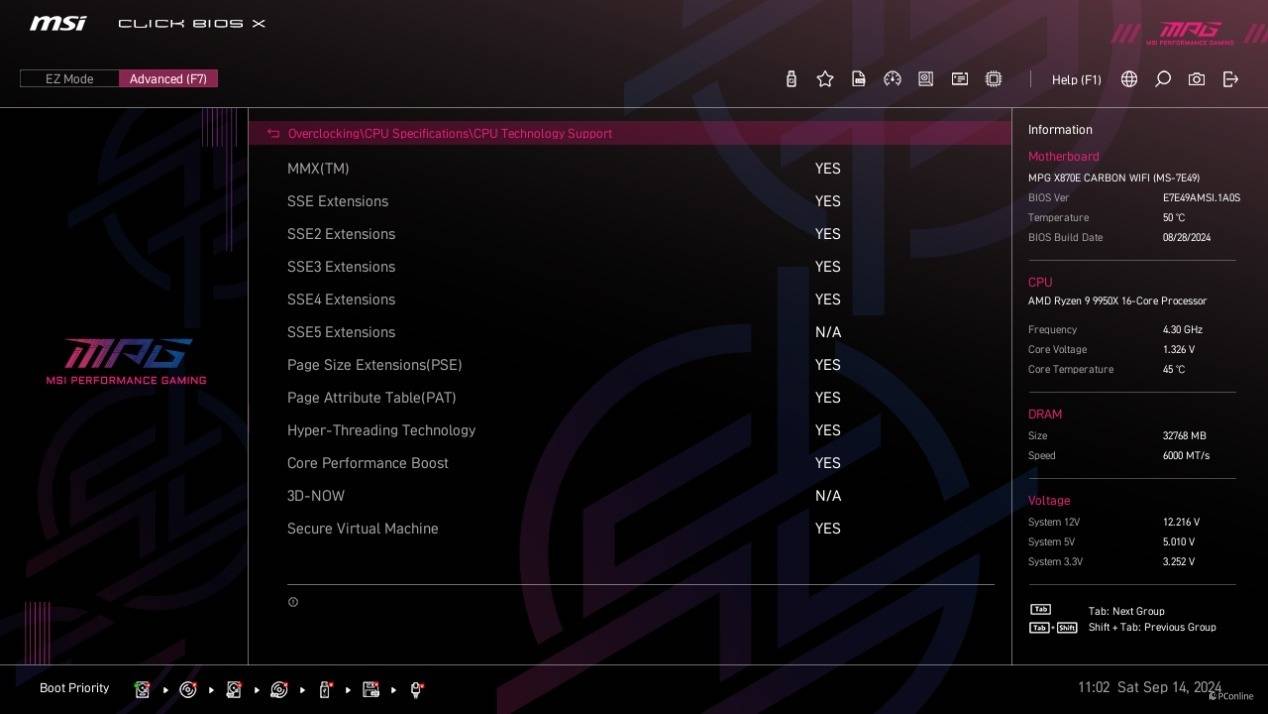The height and width of the screenshot is (714, 1268).
Task: Exit BIOS using the exit door icon
Action: point(1231,79)
